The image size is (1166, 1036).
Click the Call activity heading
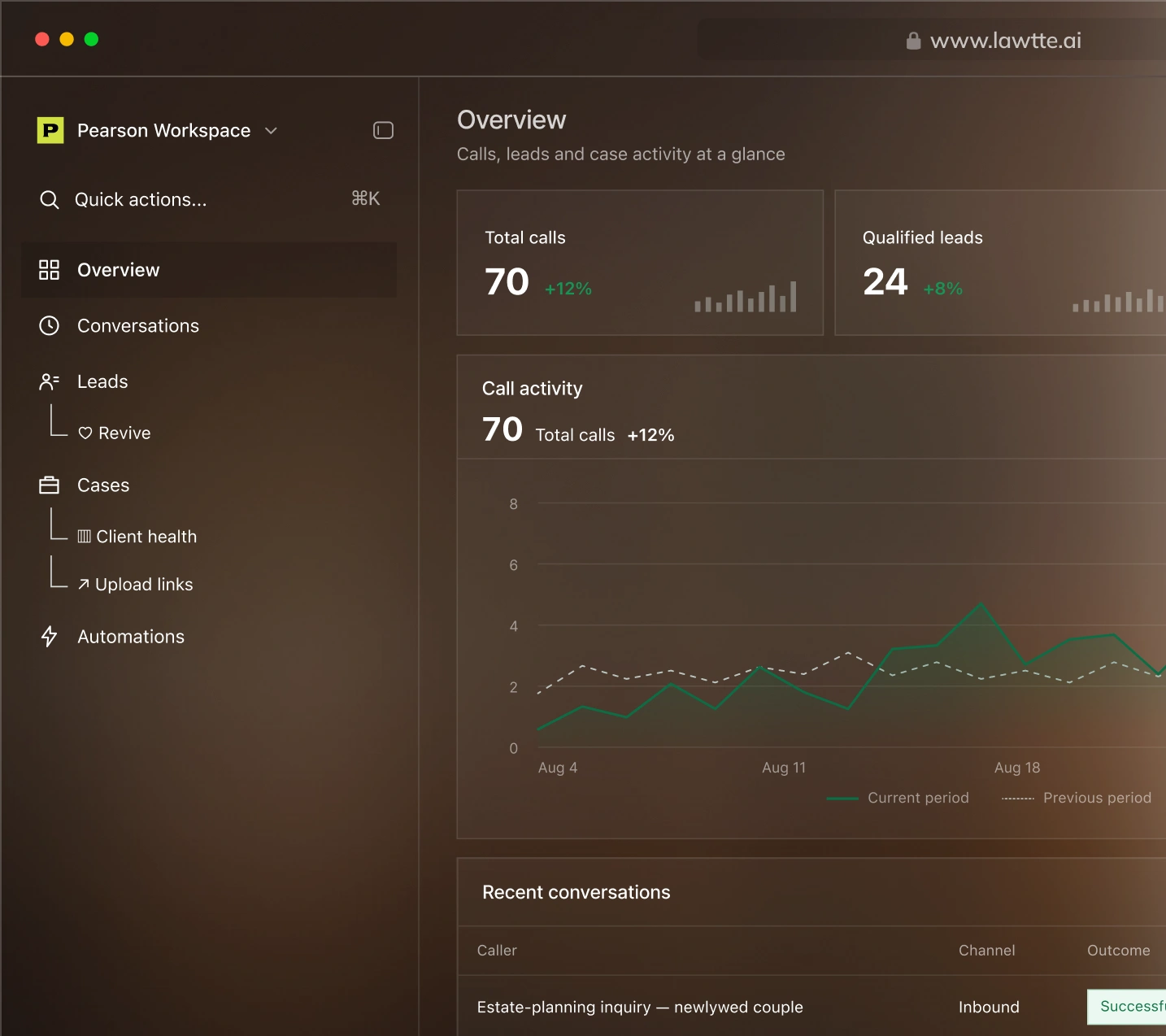point(533,389)
